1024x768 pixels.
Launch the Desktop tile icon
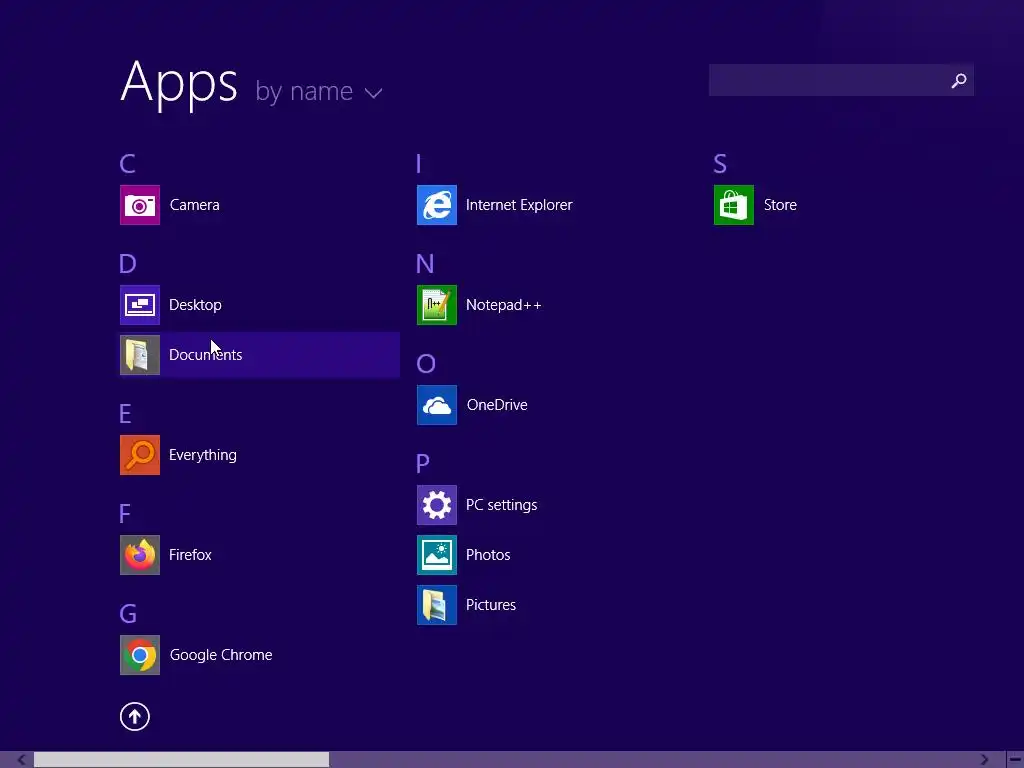pos(140,305)
